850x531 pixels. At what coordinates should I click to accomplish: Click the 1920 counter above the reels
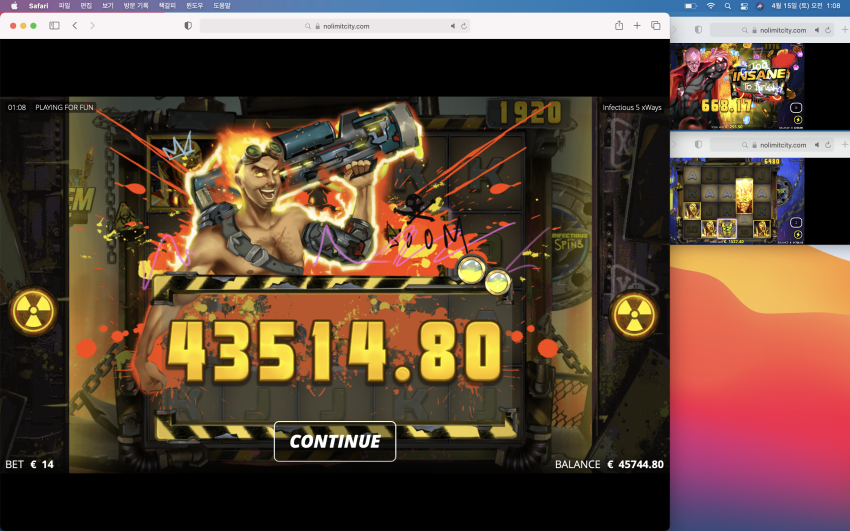click(x=529, y=113)
